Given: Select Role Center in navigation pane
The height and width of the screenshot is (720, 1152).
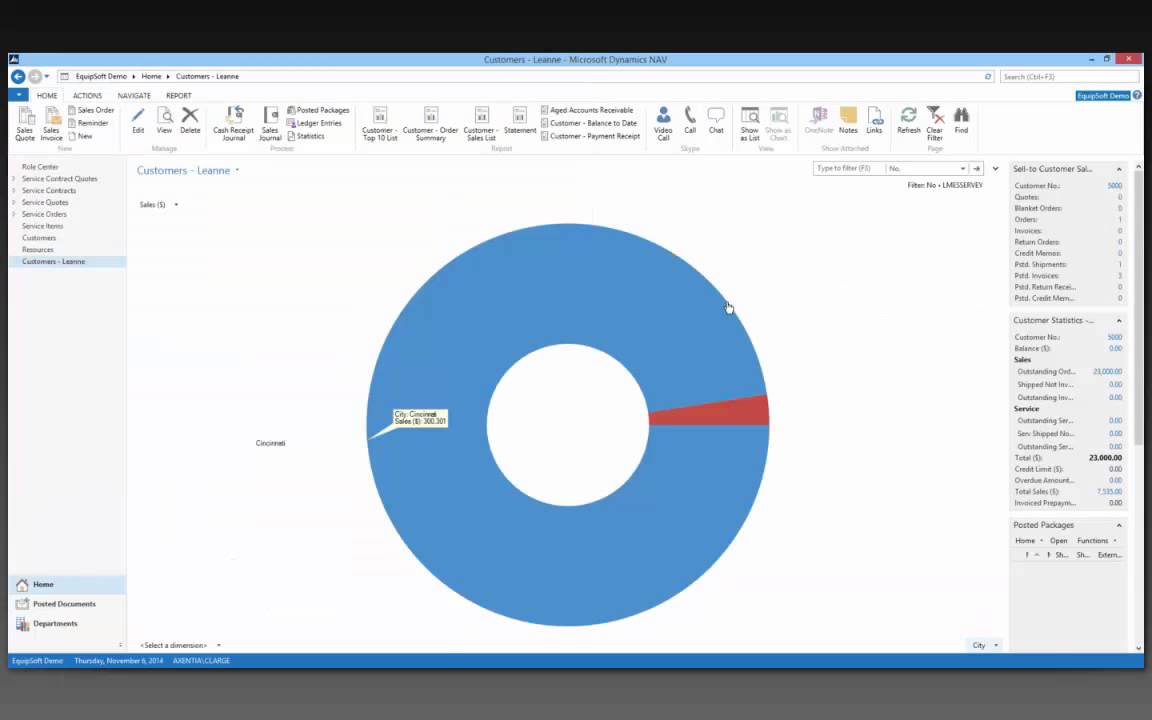Looking at the screenshot, I should click(40, 167).
